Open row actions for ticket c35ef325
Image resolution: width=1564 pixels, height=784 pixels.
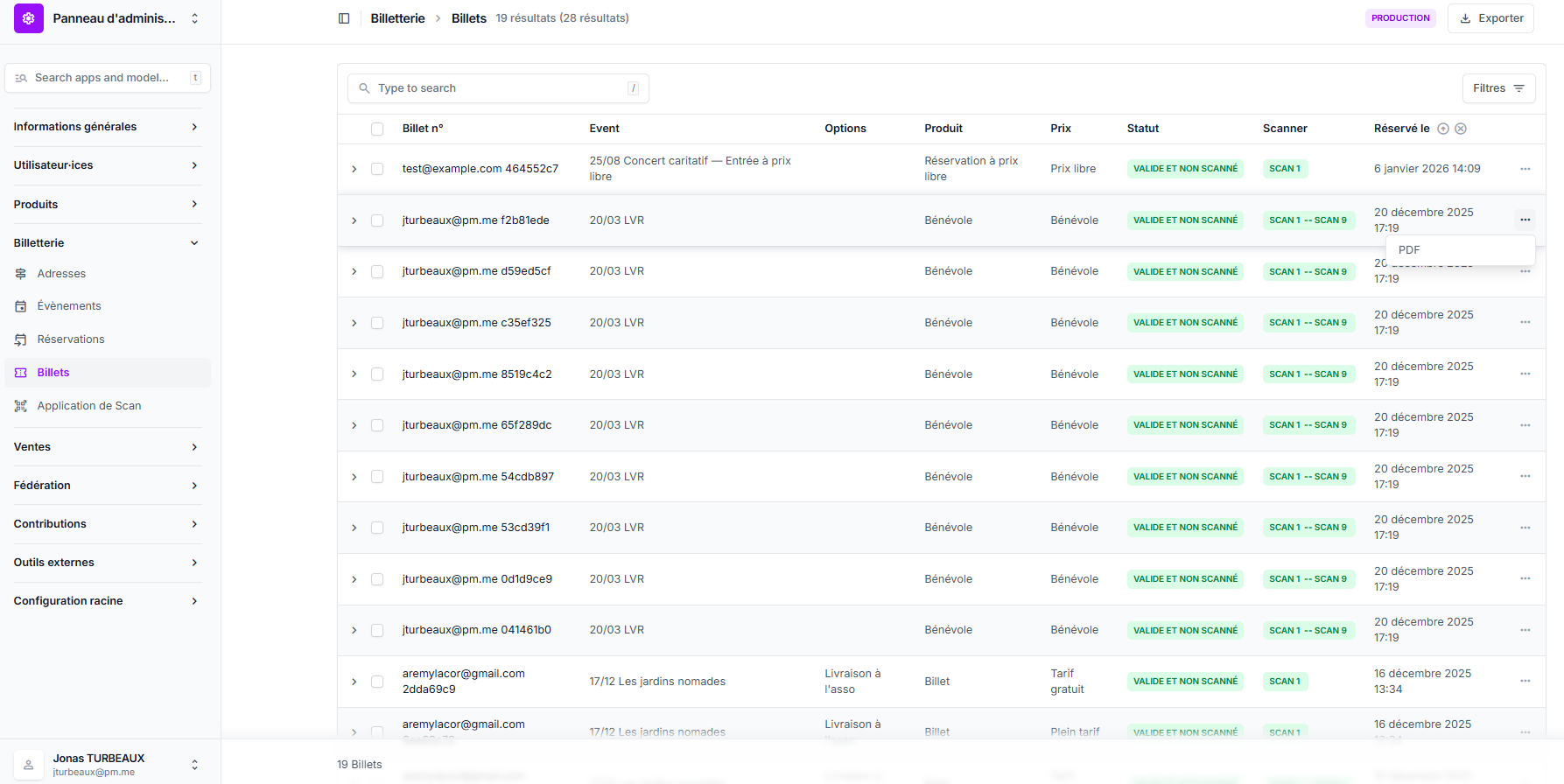[x=1525, y=323]
